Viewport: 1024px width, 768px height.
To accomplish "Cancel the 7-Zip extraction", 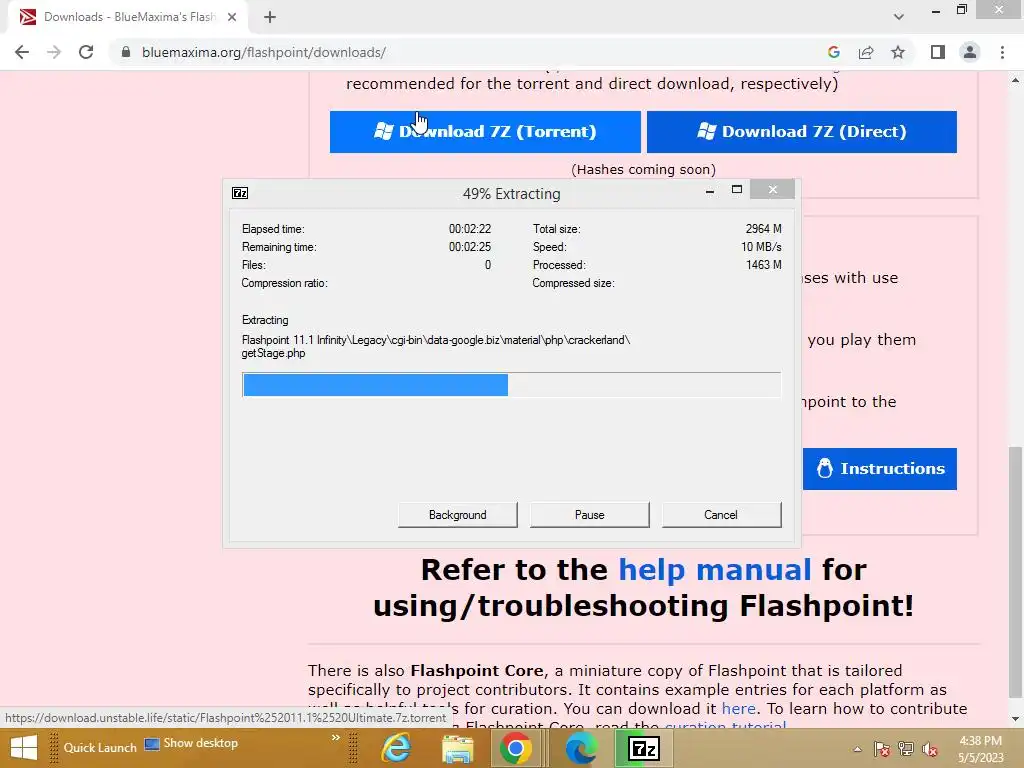I will click(721, 515).
